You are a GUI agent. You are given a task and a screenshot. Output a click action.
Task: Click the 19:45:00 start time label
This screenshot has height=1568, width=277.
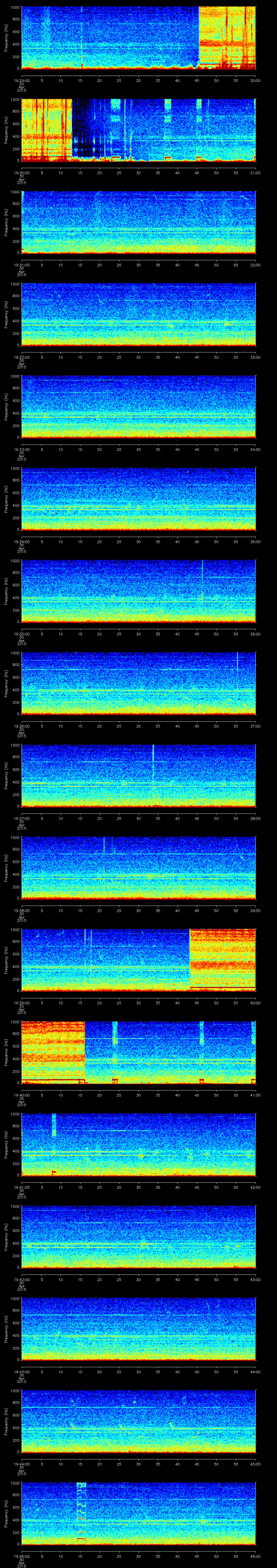coord(21,1556)
